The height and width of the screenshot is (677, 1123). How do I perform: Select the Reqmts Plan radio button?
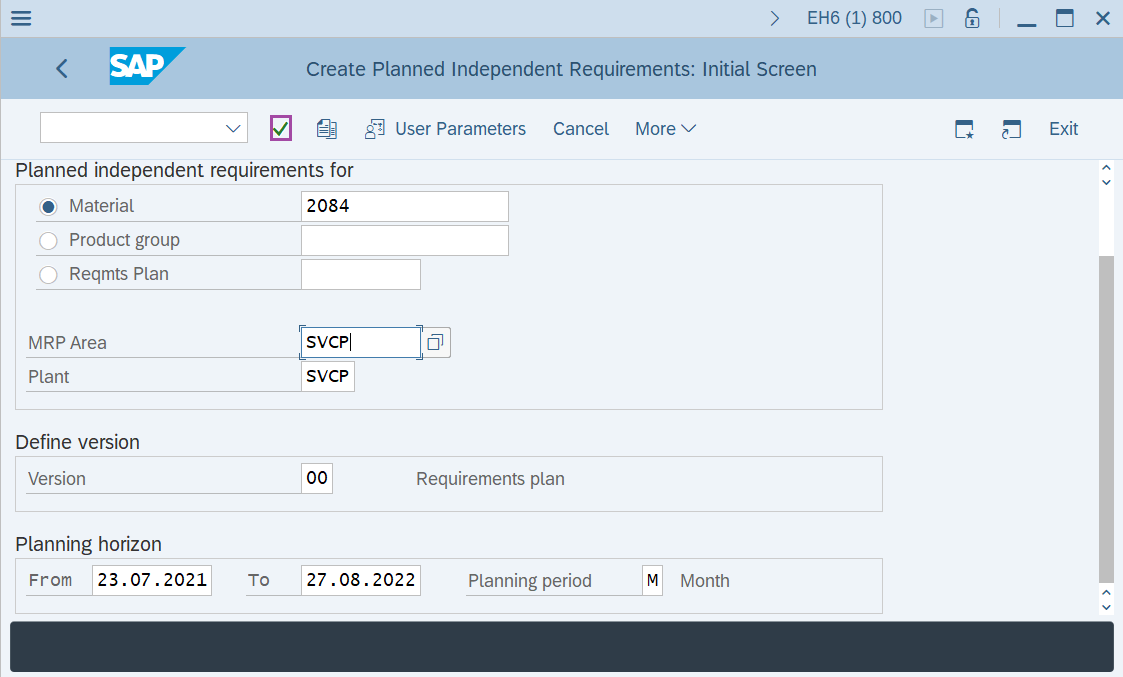pyautogui.click(x=48, y=275)
